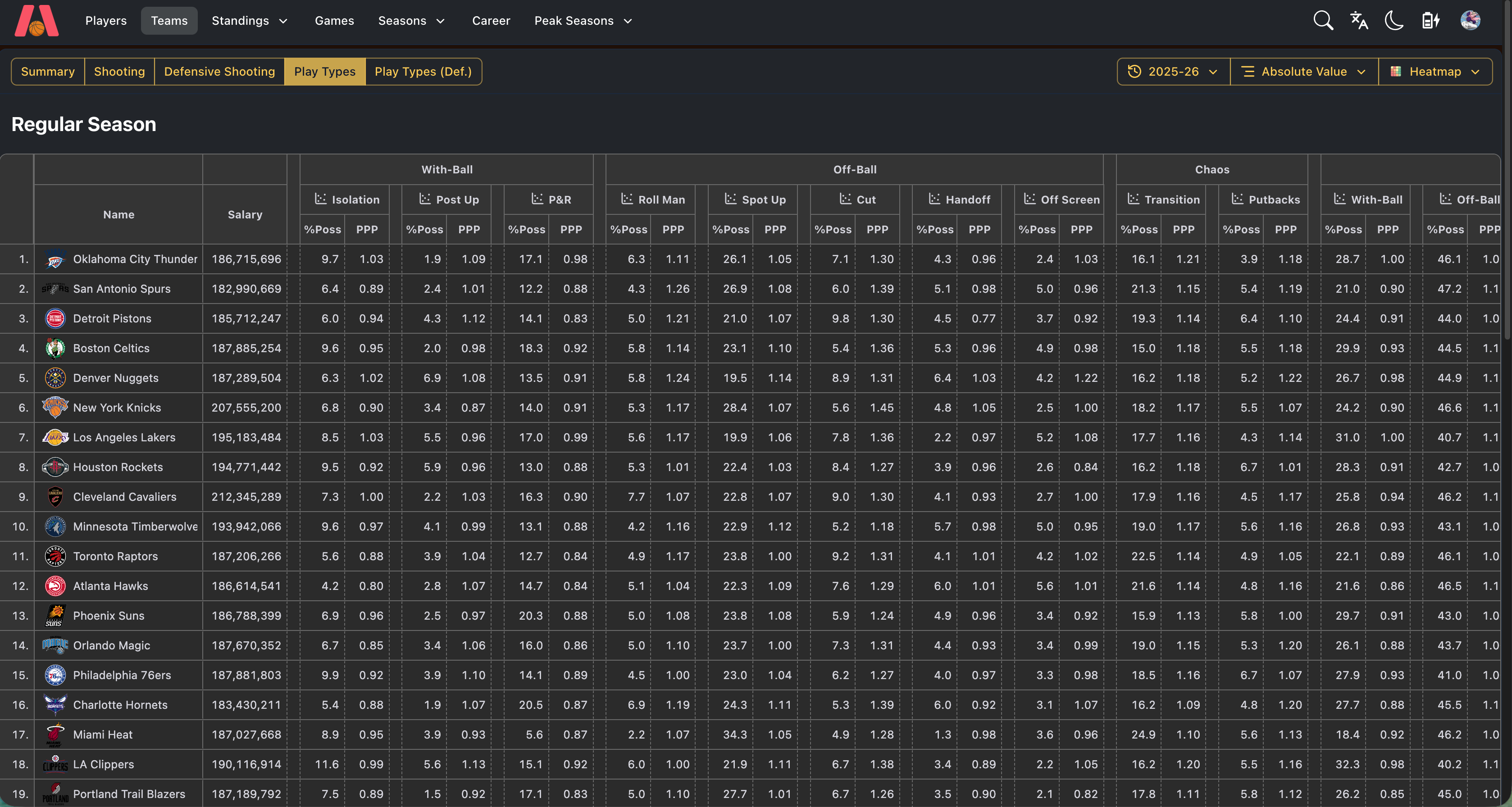Expand the Standings dropdown menu
The width and height of the screenshot is (1512, 807).
coord(250,21)
